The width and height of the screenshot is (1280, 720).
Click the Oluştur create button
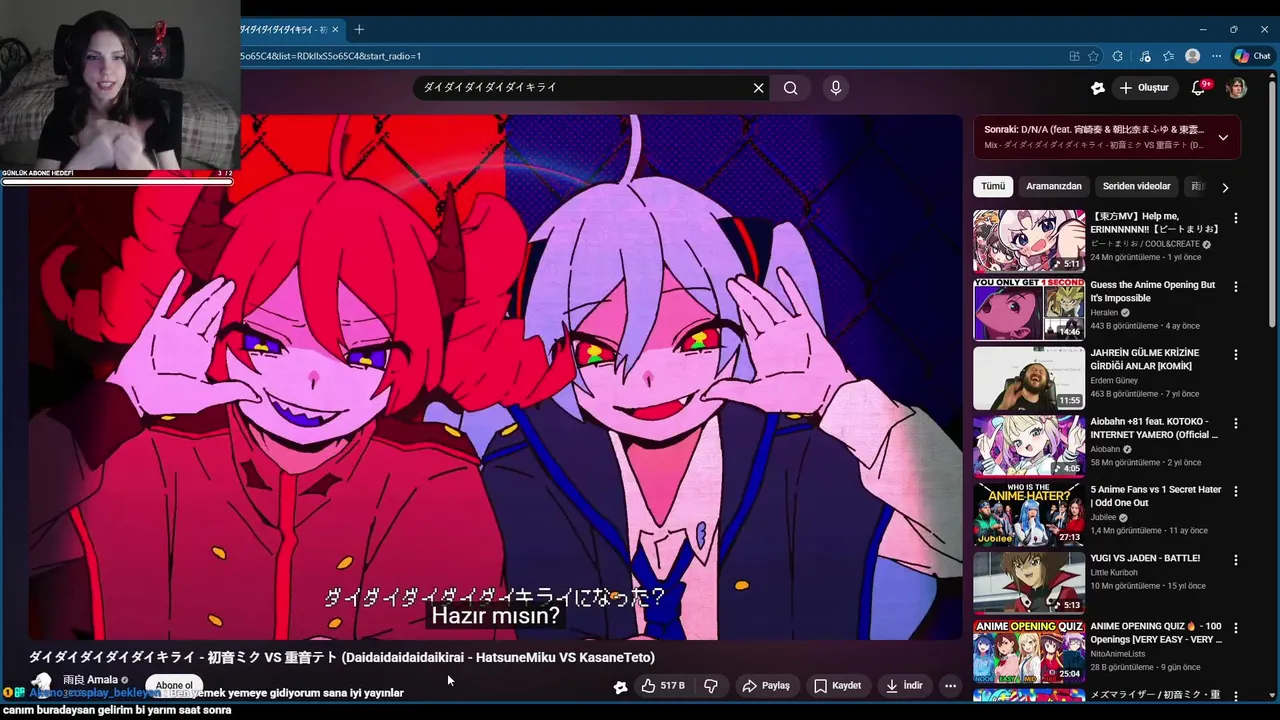1143,88
